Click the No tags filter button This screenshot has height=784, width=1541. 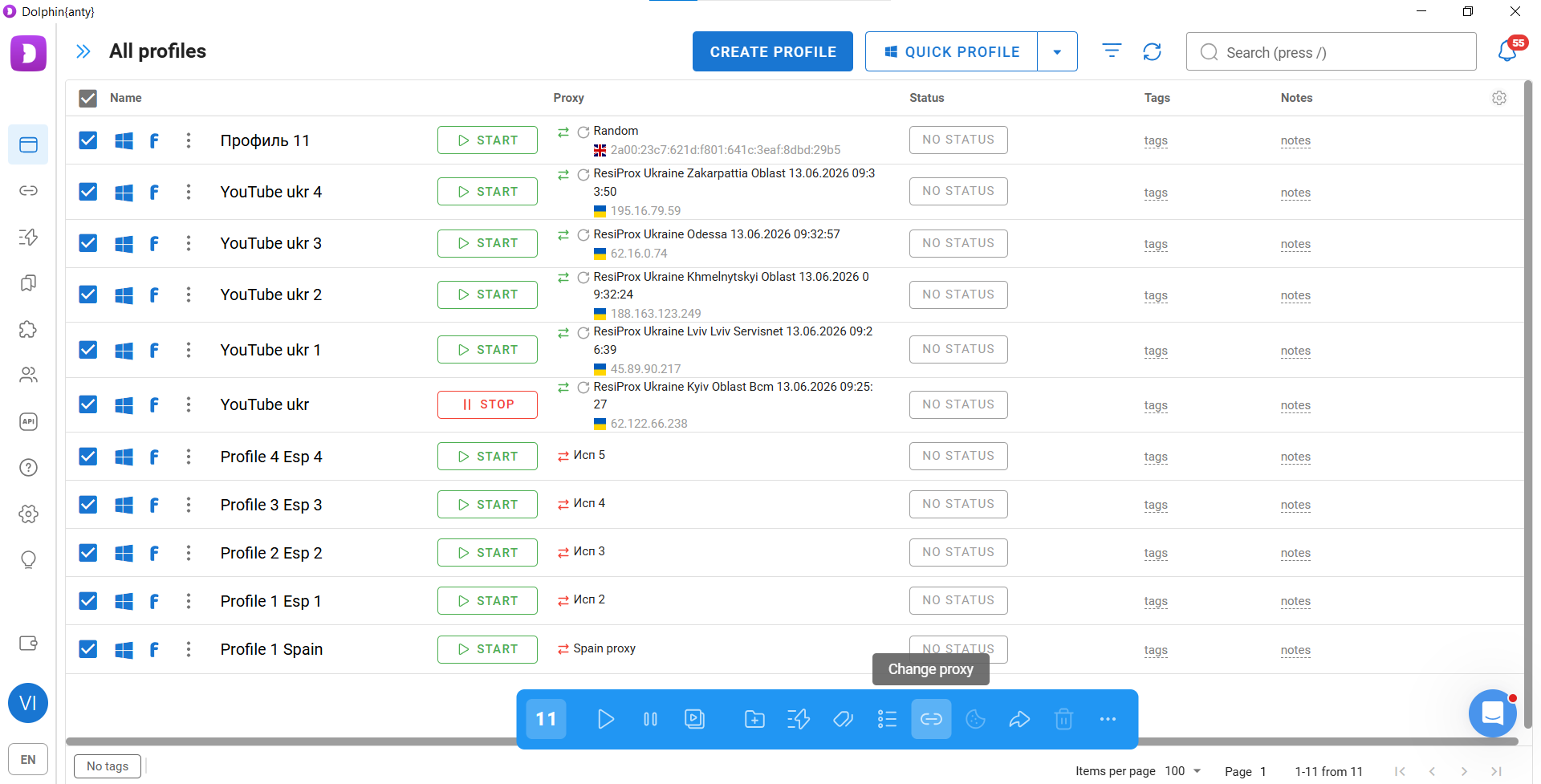108,766
